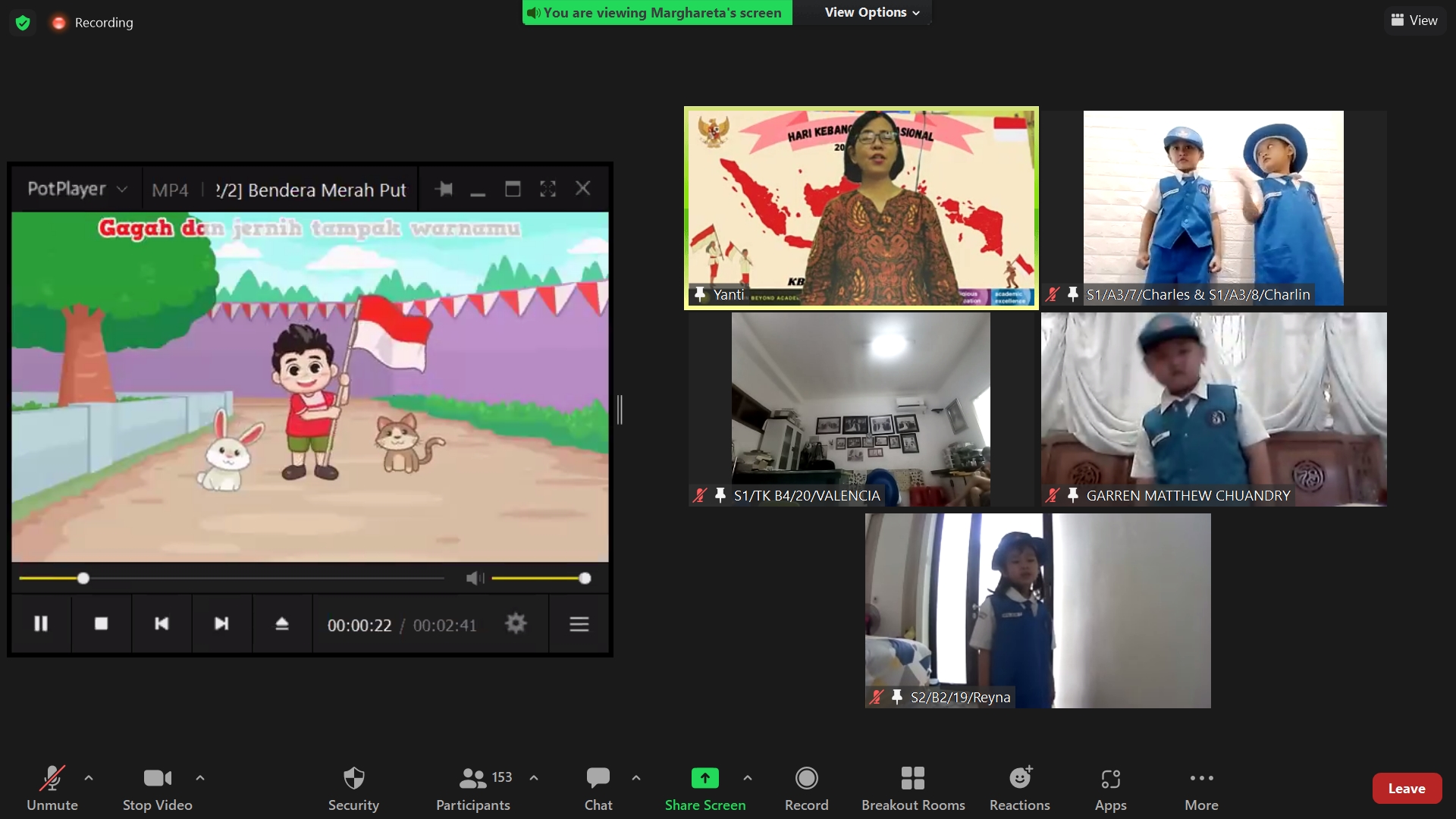The image size is (1456, 819).
Task: Click the red Leave button
Action: click(1406, 789)
